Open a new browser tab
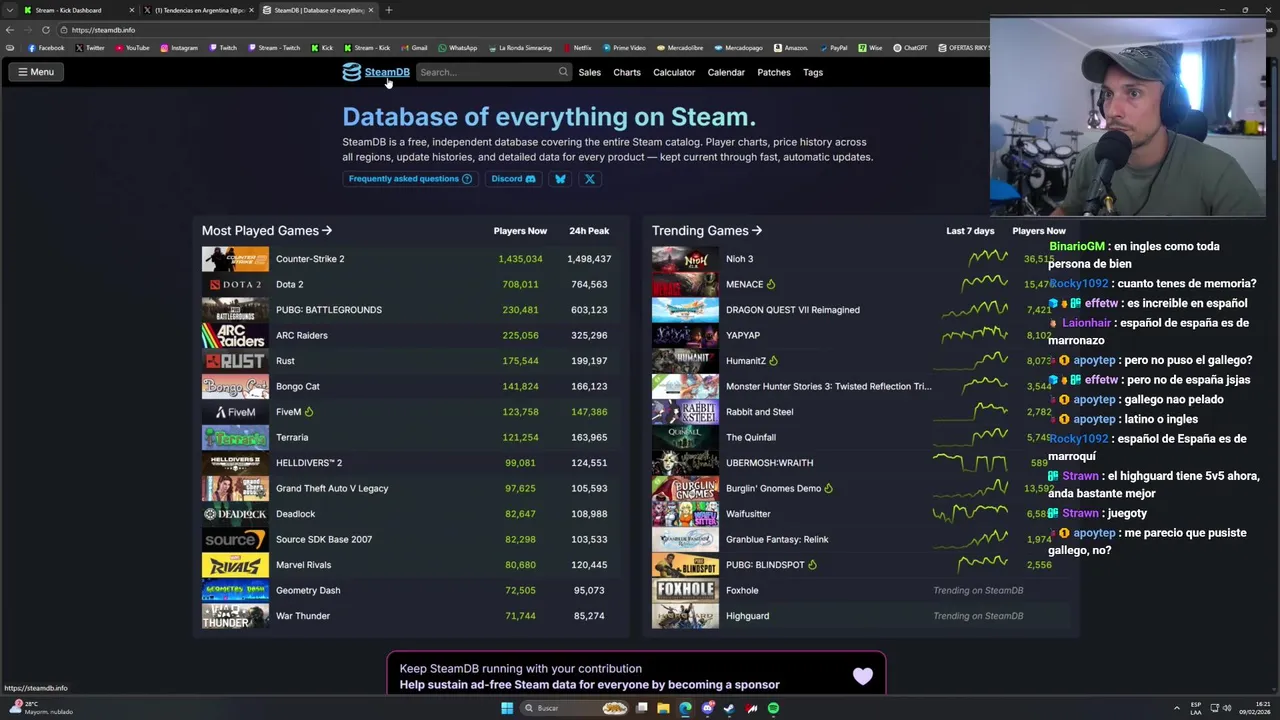Screen dimensions: 1280x720 pyautogui.click(x=389, y=10)
